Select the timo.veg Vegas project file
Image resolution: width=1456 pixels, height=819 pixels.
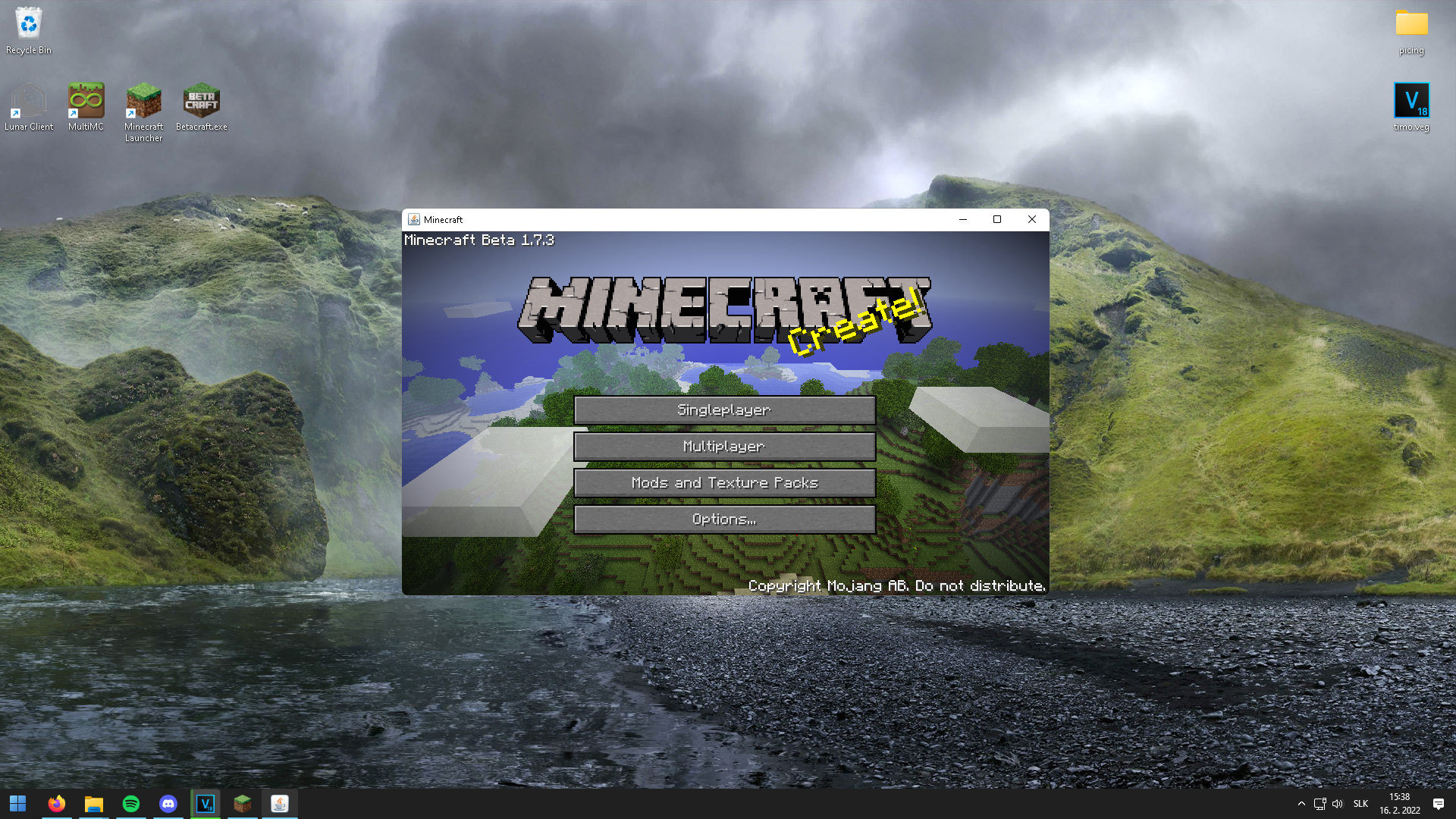1410,106
